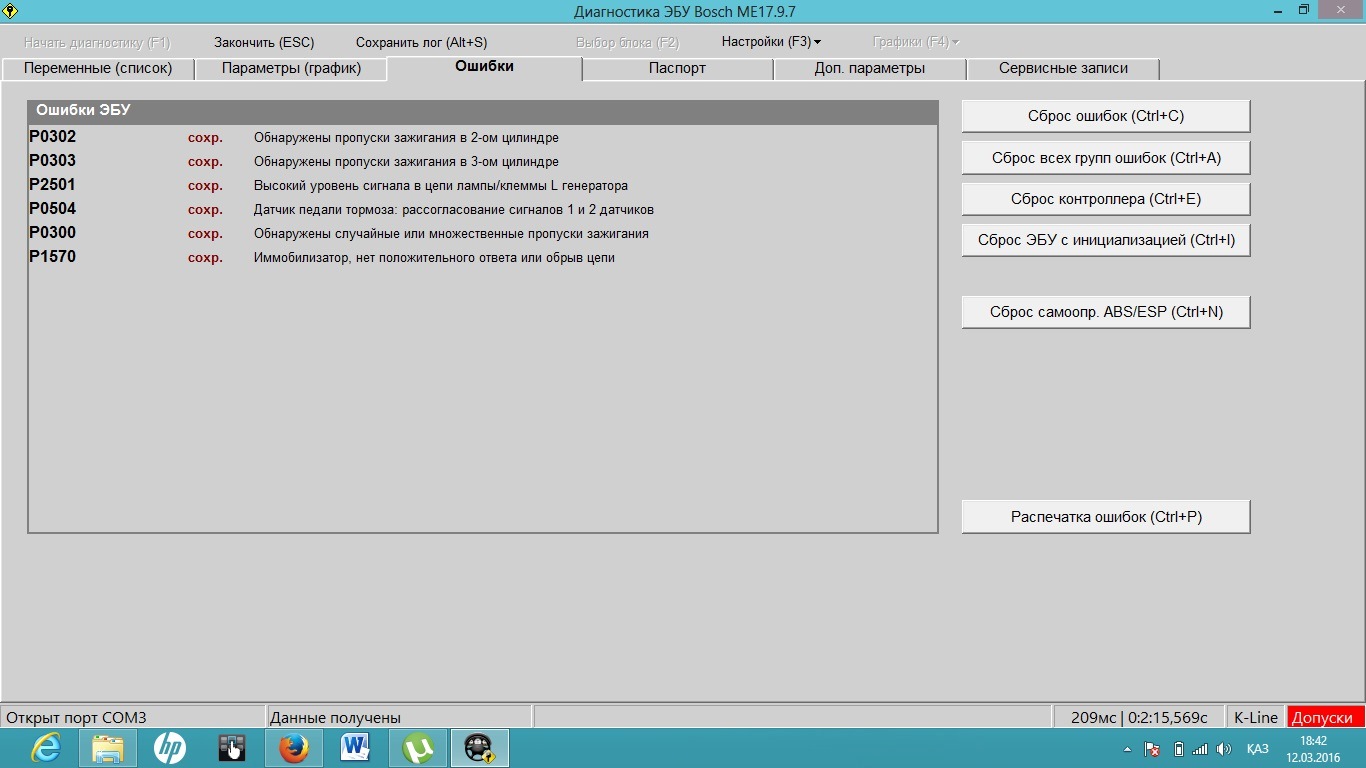The height and width of the screenshot is (768, 1366).
Task: Open the Доп. параметры tab
Action: tap(870, 68)
